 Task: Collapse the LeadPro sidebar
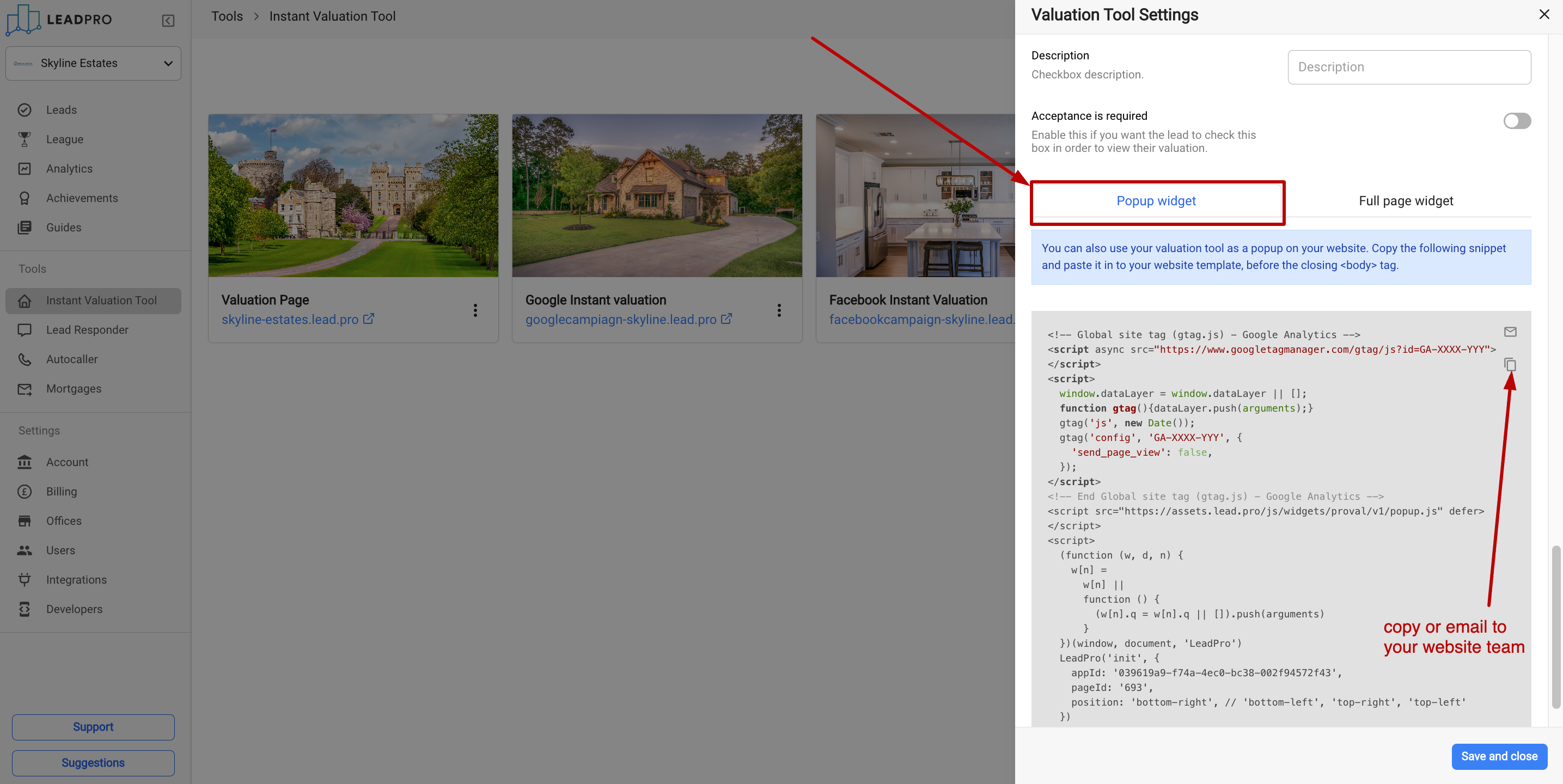click(168, 21)
